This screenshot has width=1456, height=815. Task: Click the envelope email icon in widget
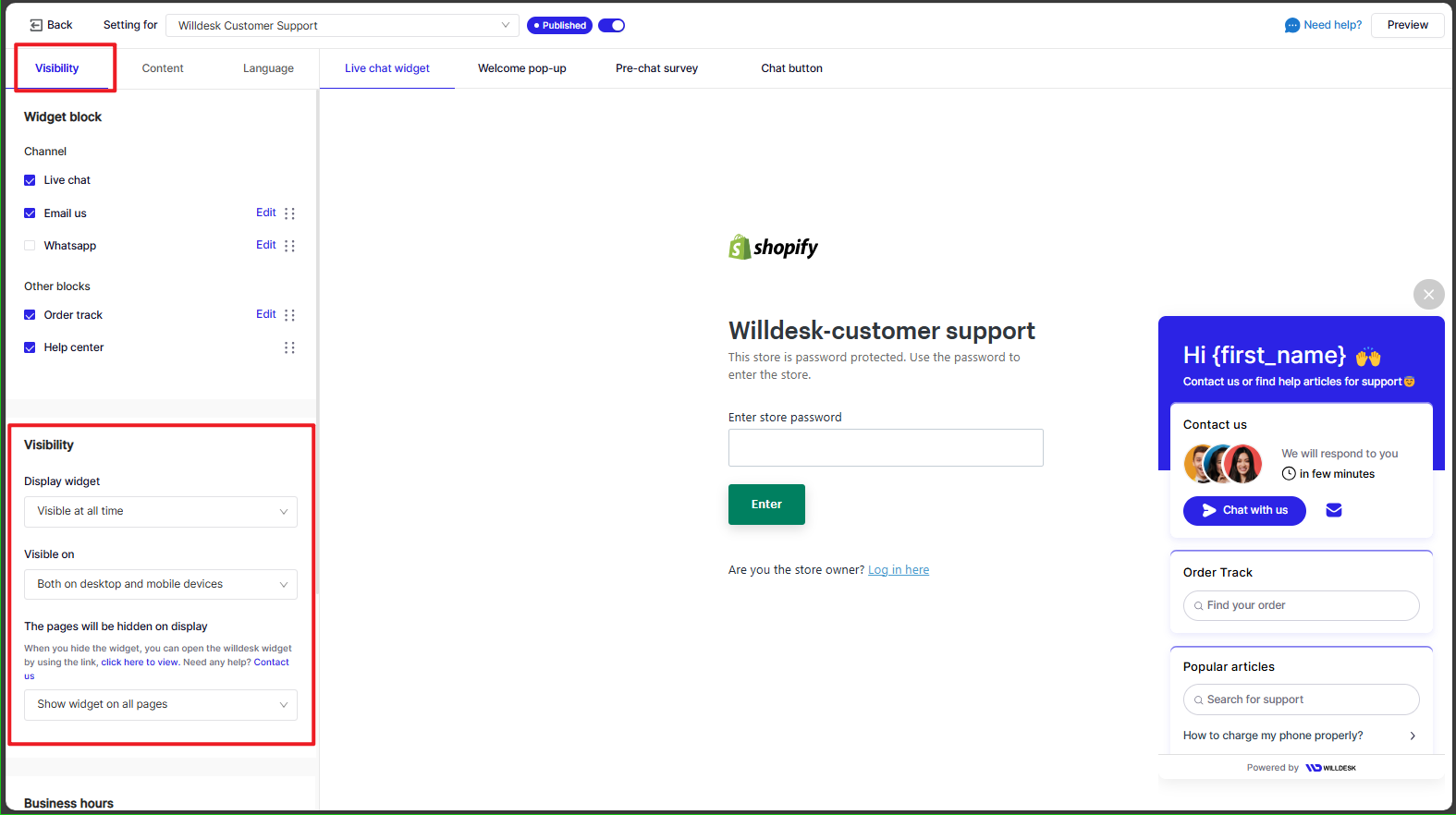1334,510
